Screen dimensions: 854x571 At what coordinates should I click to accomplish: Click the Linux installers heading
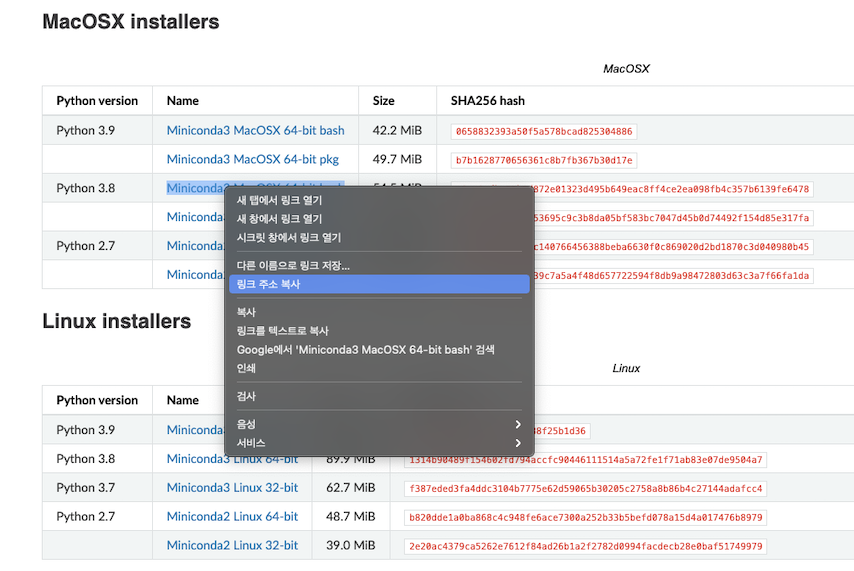(x=117, y=321)
